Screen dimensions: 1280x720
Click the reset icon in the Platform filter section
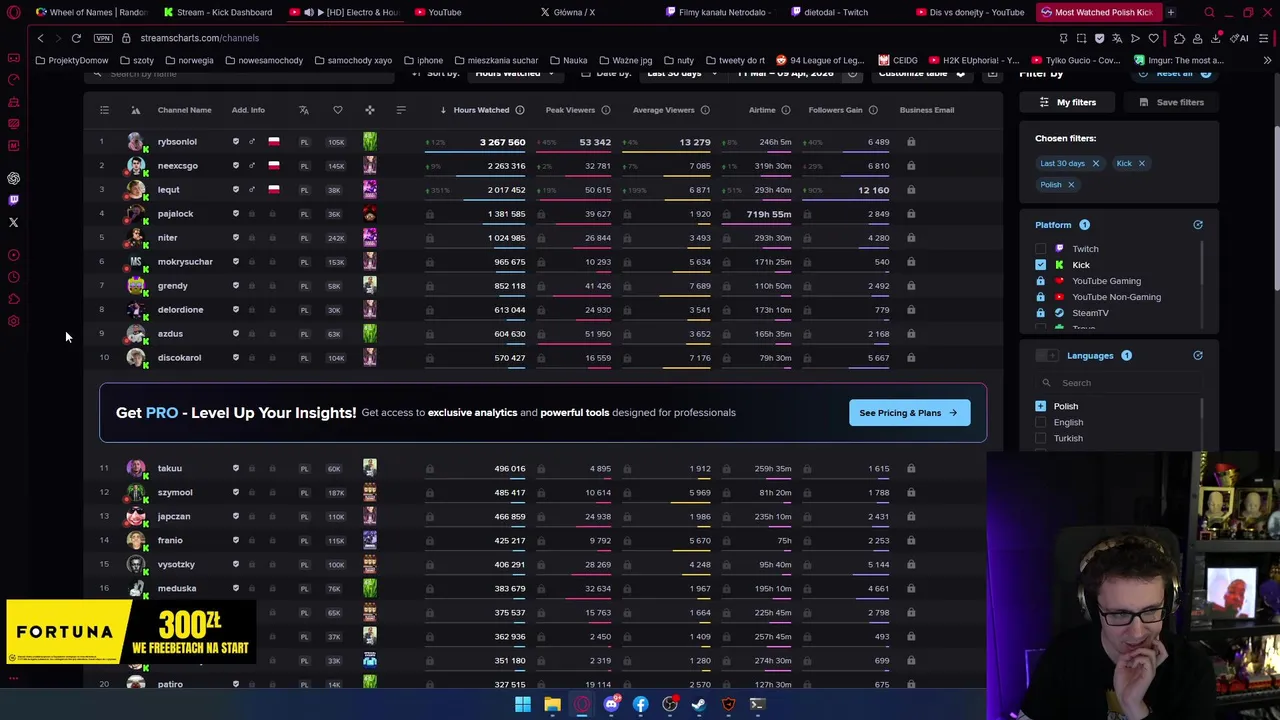point(1198,225)
